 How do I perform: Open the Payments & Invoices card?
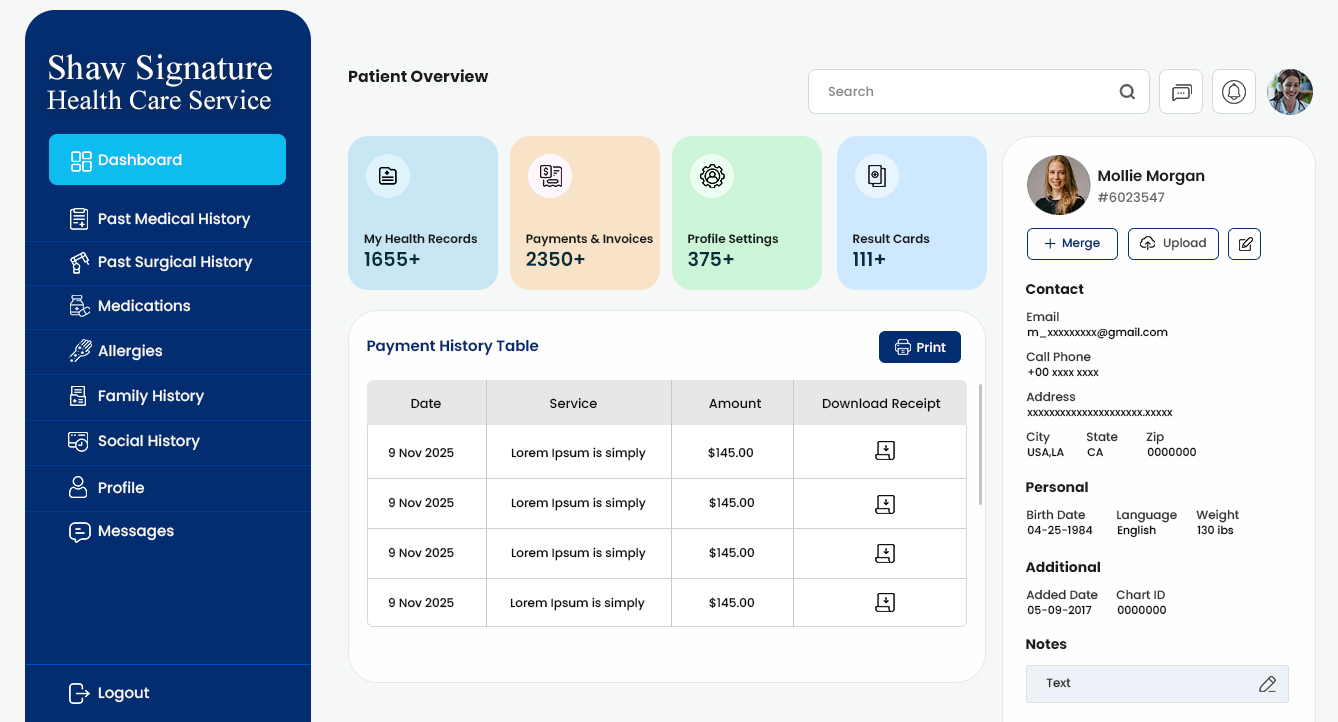(x=584, y=213)
